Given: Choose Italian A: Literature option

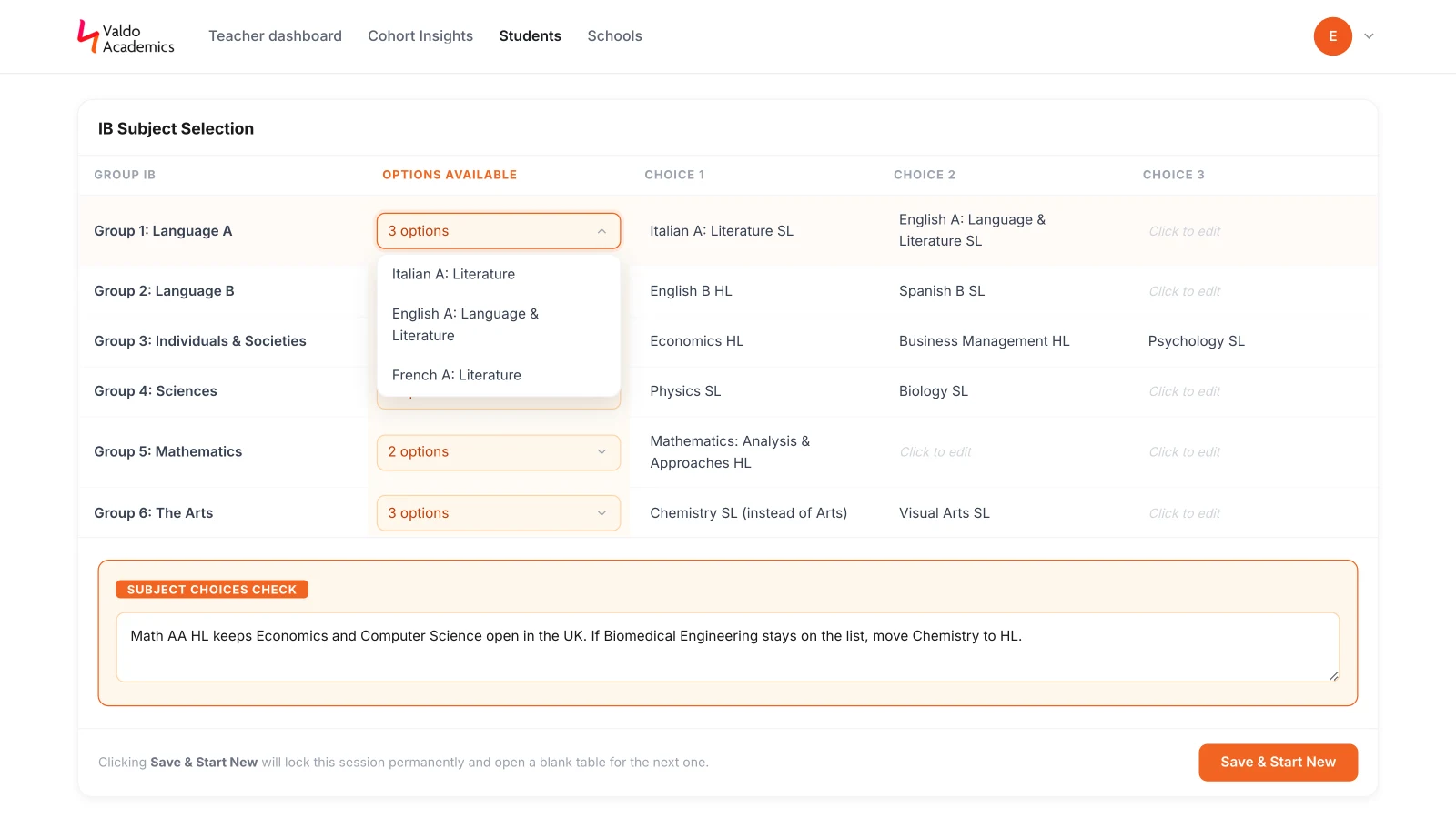Looking at the screenshot, I should [x=499, y=274].
